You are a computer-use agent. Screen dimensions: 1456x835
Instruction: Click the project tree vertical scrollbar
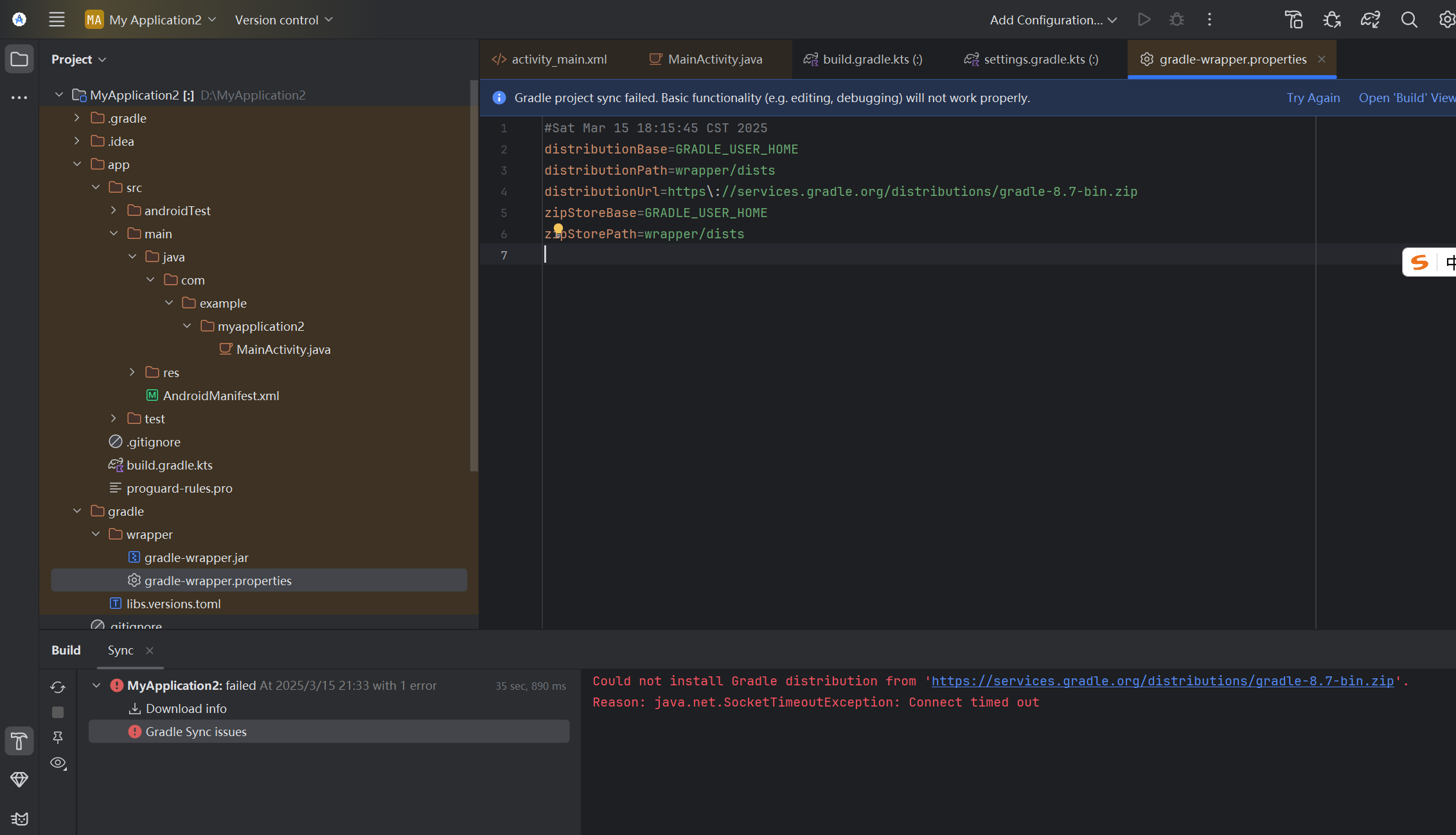click(x=474, y=276)
